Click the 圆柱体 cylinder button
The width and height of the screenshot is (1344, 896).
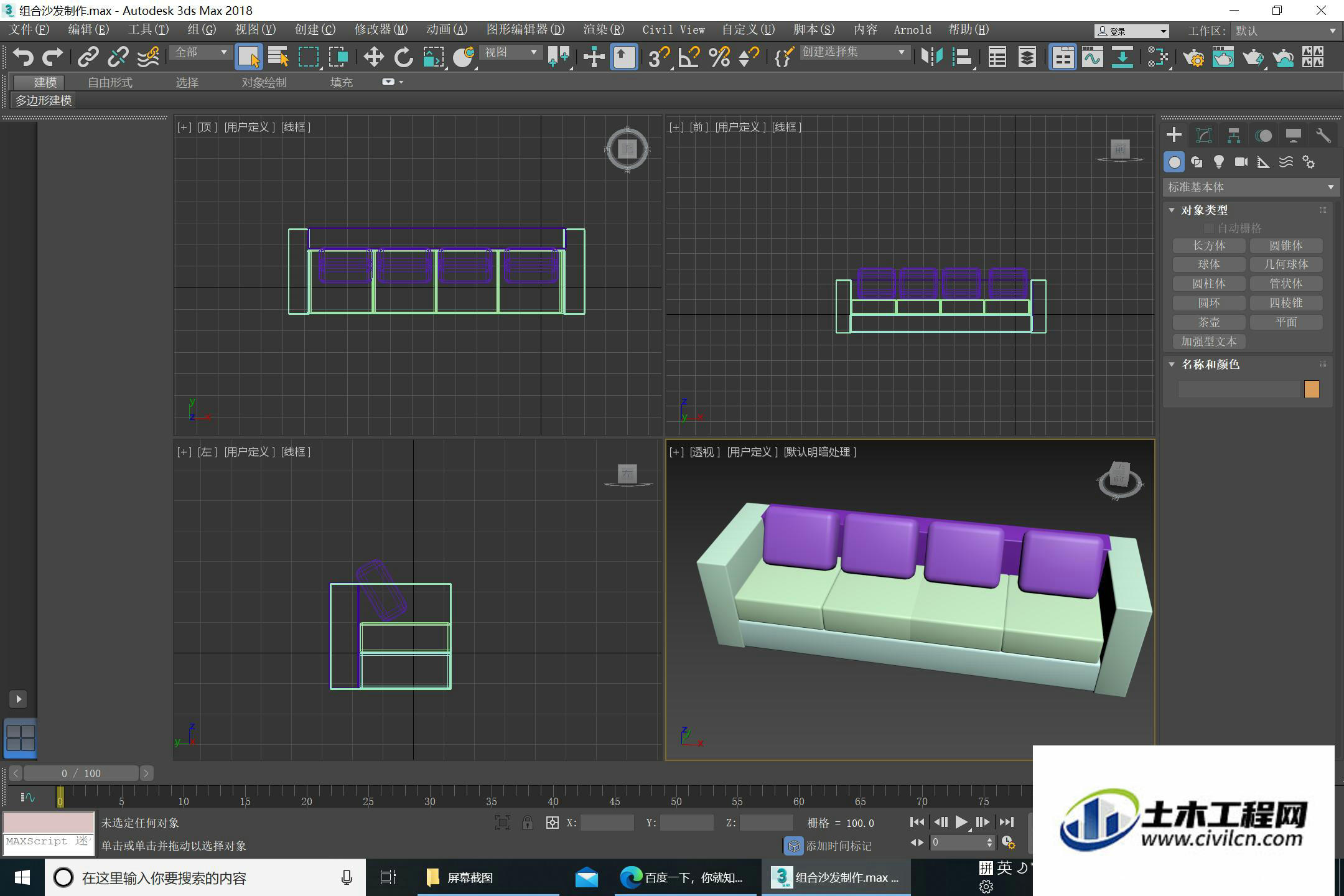pos(1209,284)
